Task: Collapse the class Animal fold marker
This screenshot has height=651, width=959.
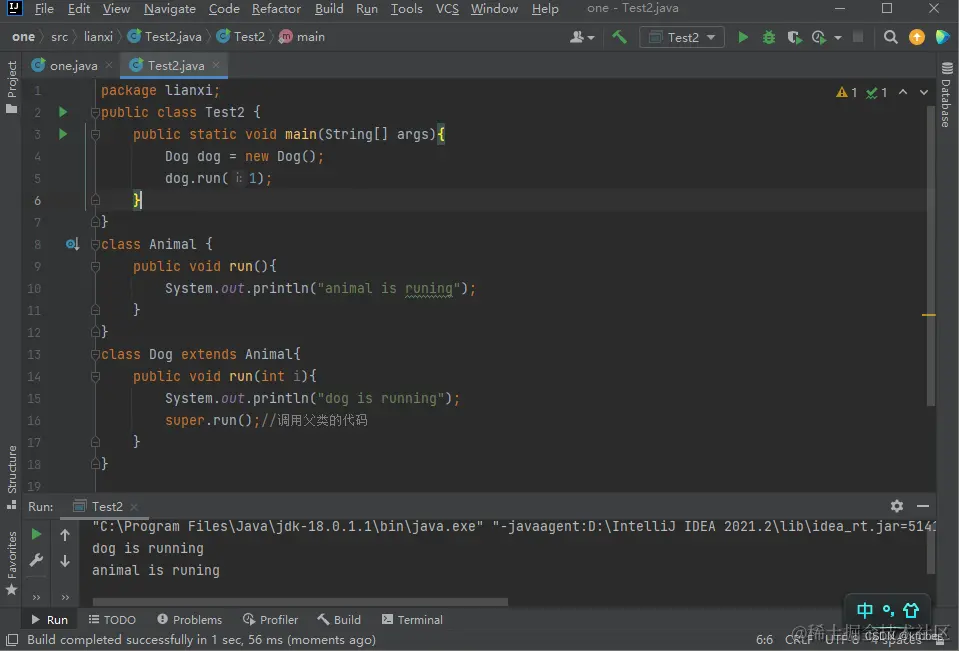Action: 95,245
